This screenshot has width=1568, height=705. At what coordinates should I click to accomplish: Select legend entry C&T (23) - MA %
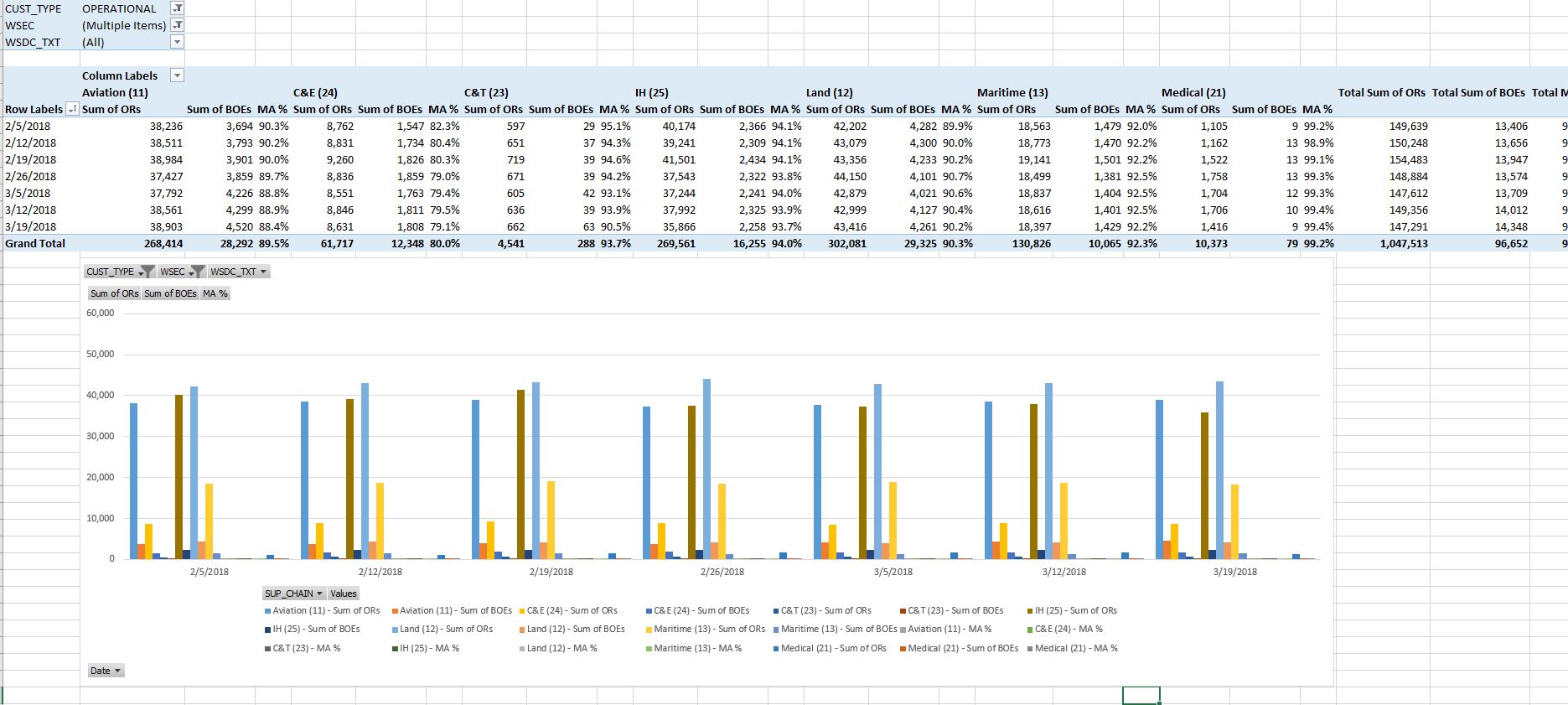click(303, 648)
